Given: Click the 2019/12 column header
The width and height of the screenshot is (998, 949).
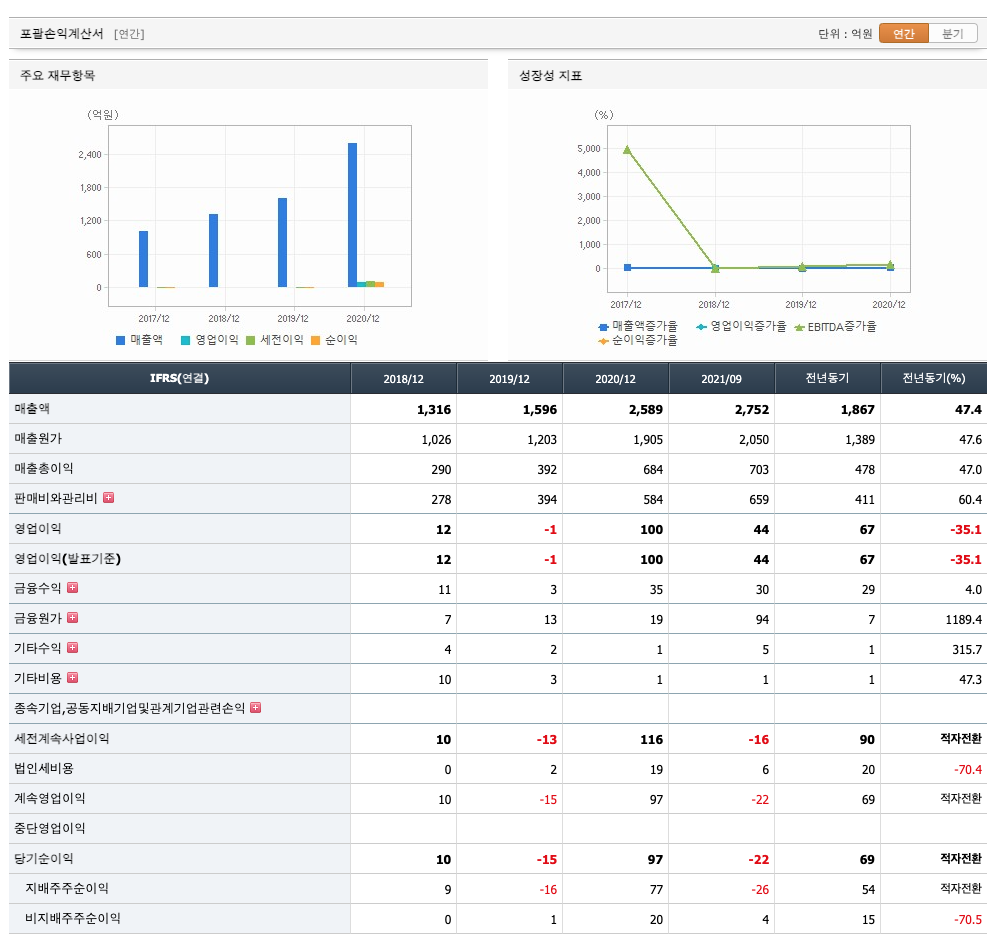Looking at the screenshot, I should tap(509, 379).
